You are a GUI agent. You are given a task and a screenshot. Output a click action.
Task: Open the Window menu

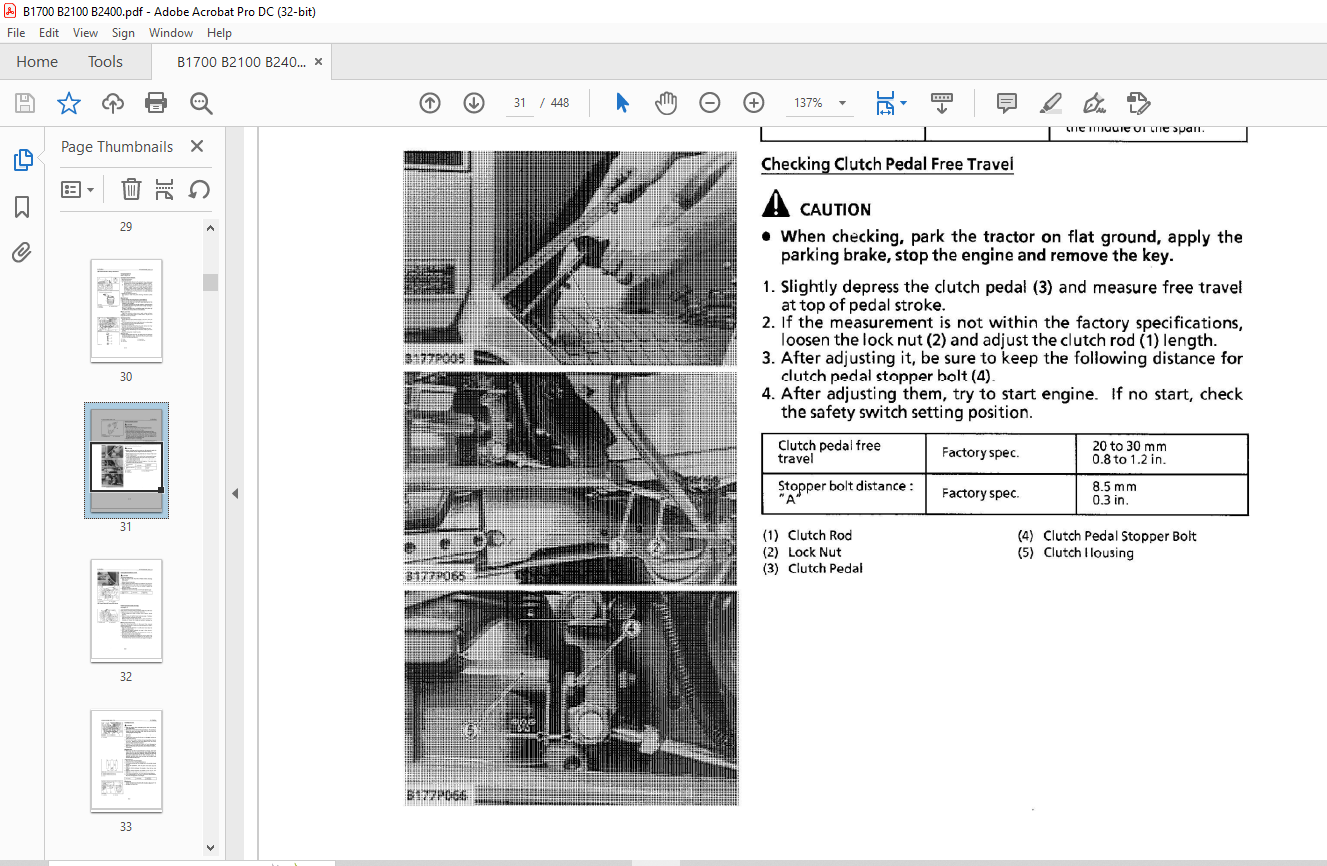171,33
